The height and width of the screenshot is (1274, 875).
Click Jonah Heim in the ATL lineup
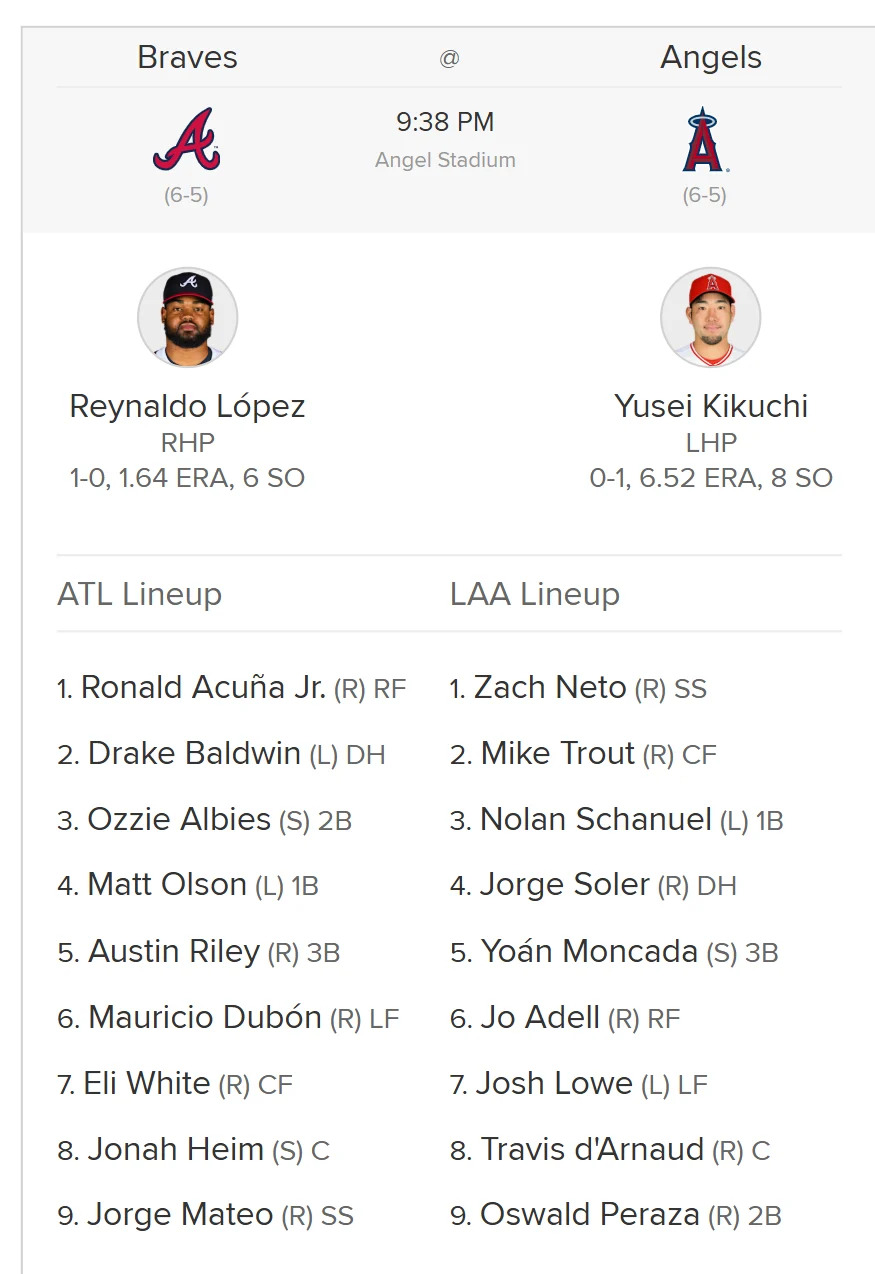[175, 1150]
